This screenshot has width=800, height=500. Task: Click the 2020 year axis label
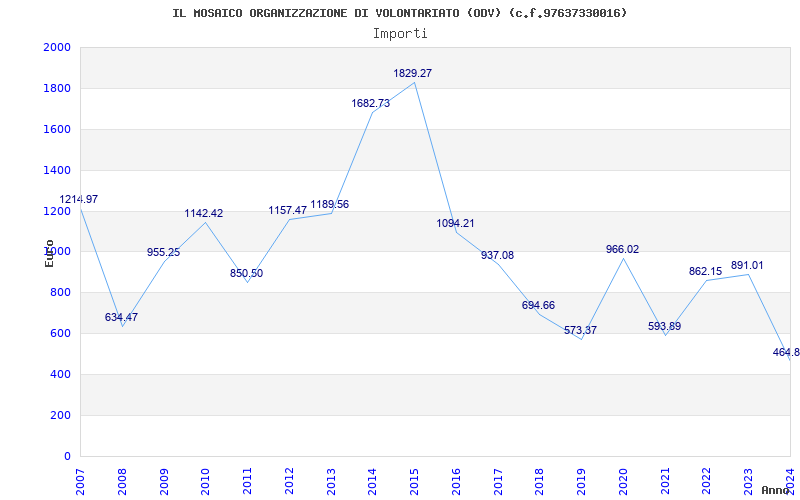[x=623, y=482]
